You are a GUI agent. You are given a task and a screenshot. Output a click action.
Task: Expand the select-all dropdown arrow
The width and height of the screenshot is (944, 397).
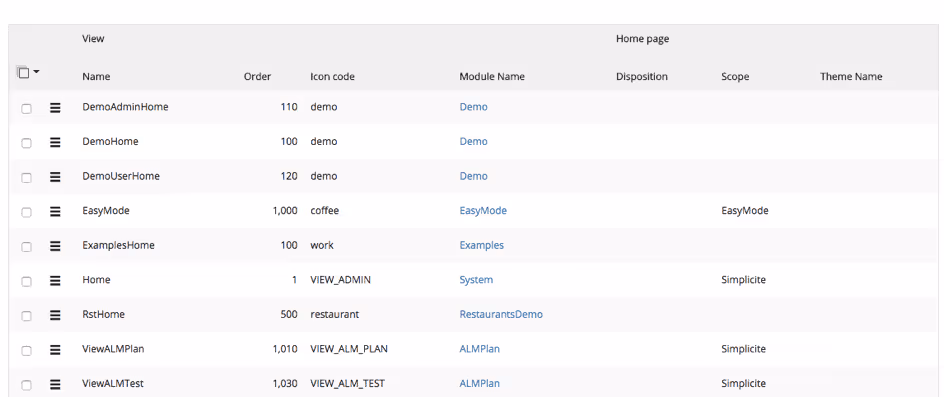tap(37, 72)
